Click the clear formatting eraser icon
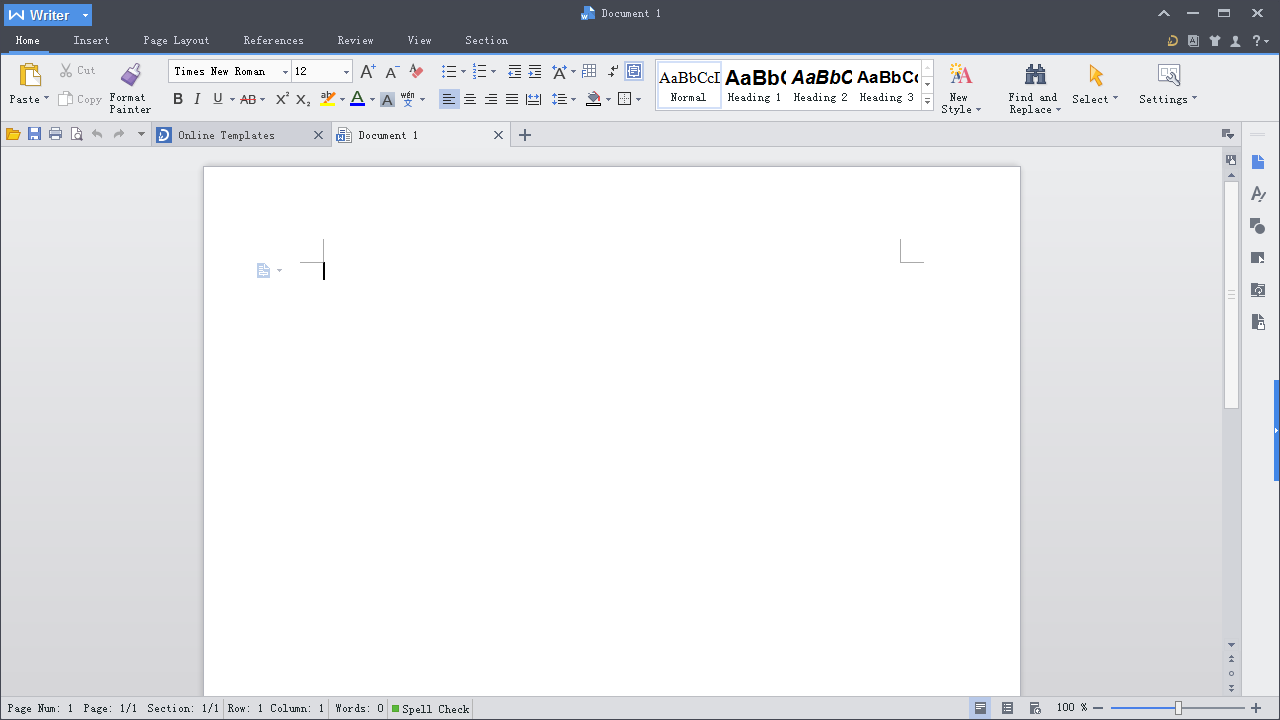 pyautogui.click(x=417, y=71)
